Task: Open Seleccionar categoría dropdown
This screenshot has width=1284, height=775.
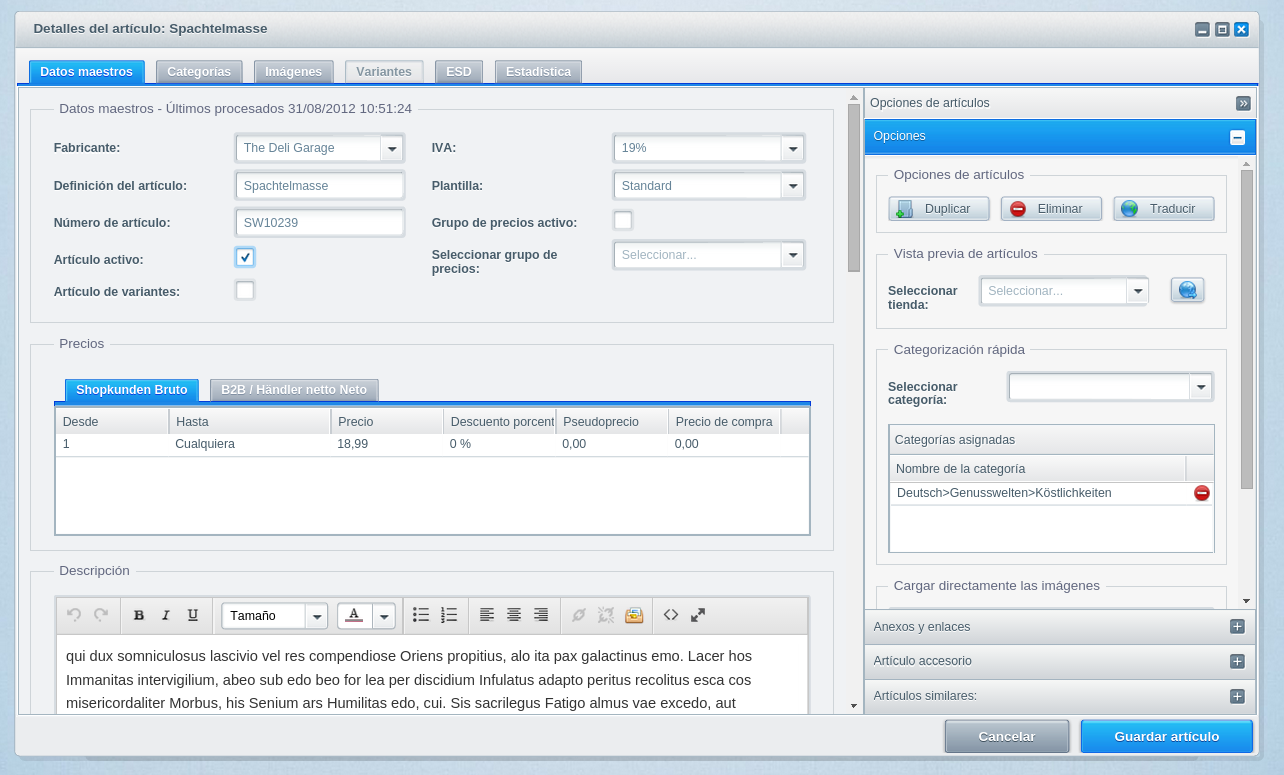Action: 1200,387
